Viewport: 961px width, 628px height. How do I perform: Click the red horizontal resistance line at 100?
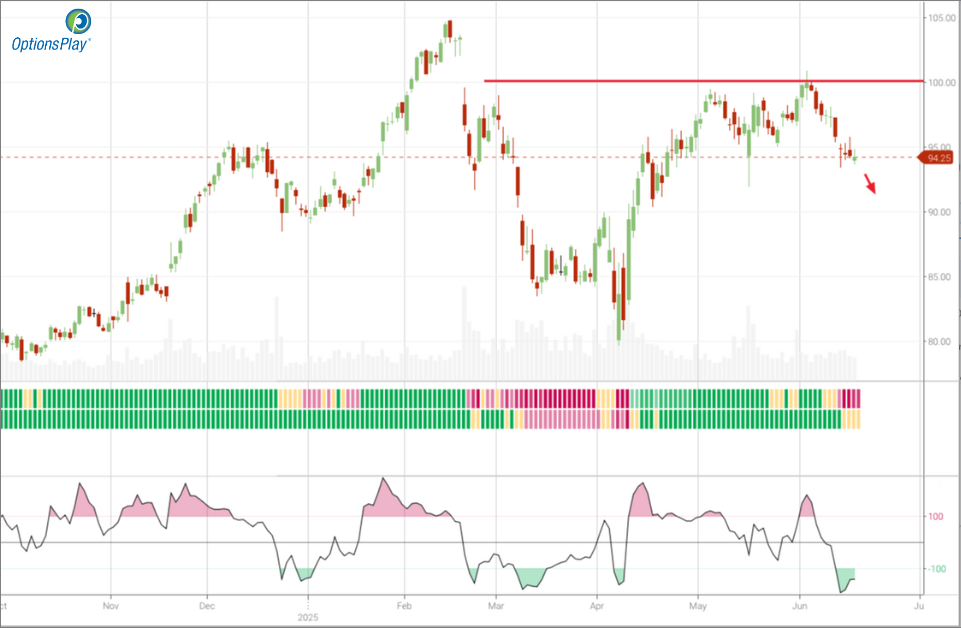704,81
